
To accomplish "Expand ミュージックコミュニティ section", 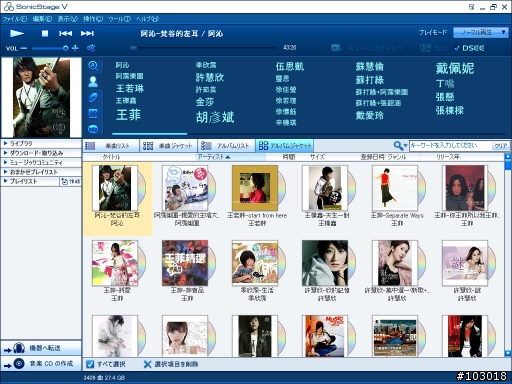I will 41,163.
